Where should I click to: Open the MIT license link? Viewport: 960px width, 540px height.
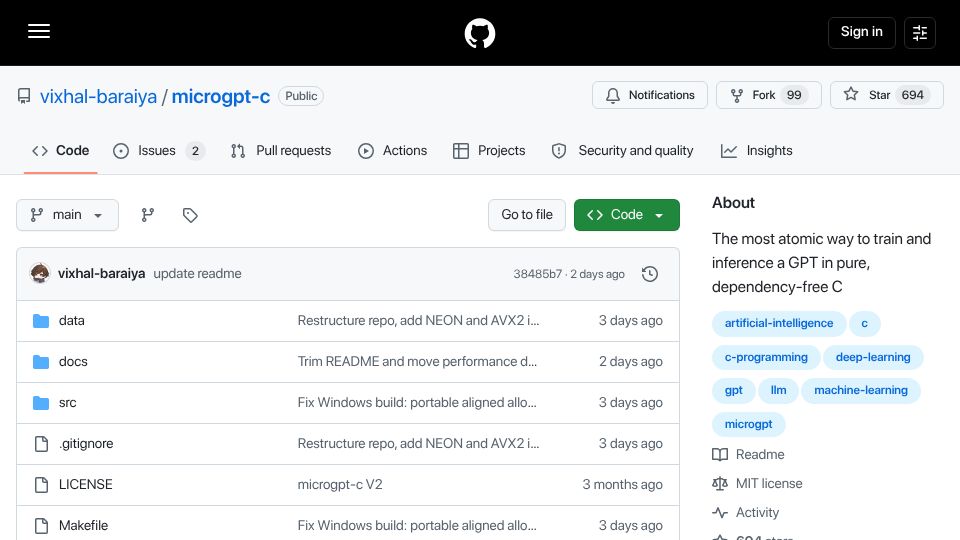pos(757,484)
